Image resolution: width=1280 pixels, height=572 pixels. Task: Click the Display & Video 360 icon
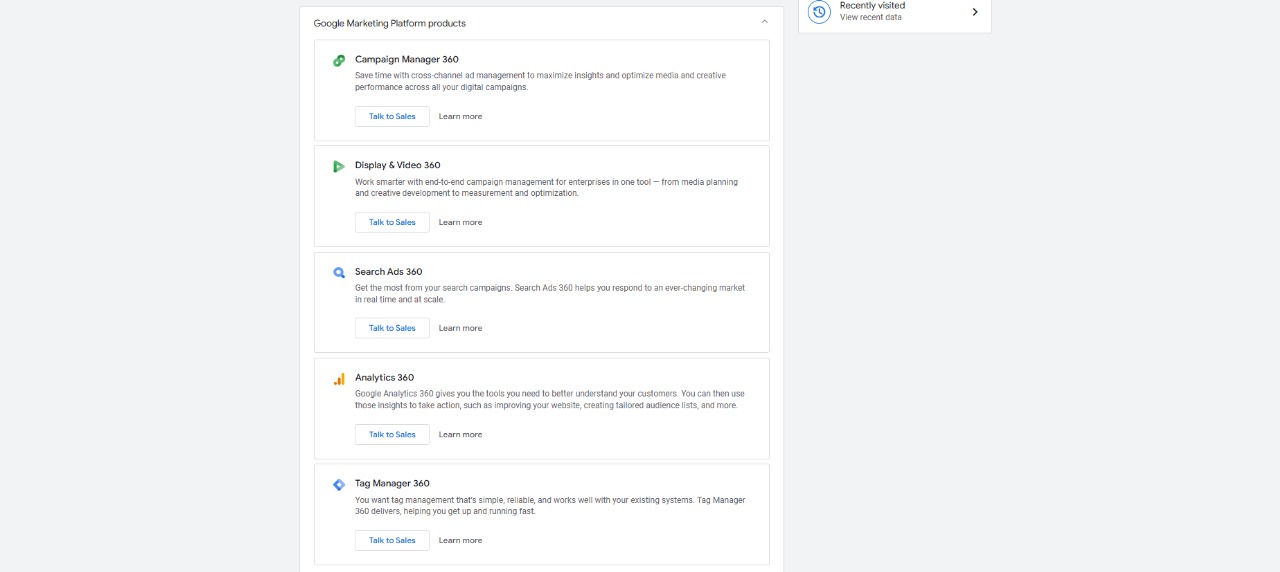339,166
